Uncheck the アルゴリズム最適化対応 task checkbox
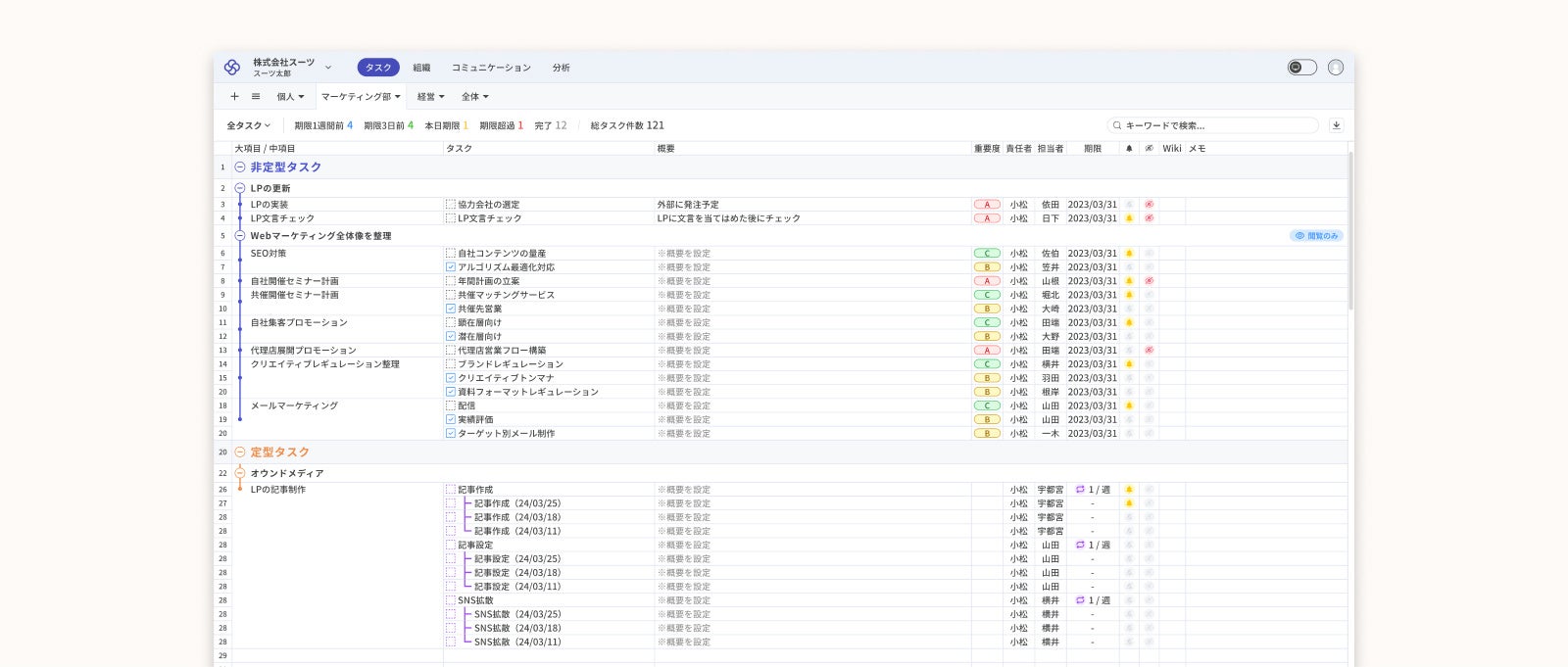 click(x=451, y=267)
